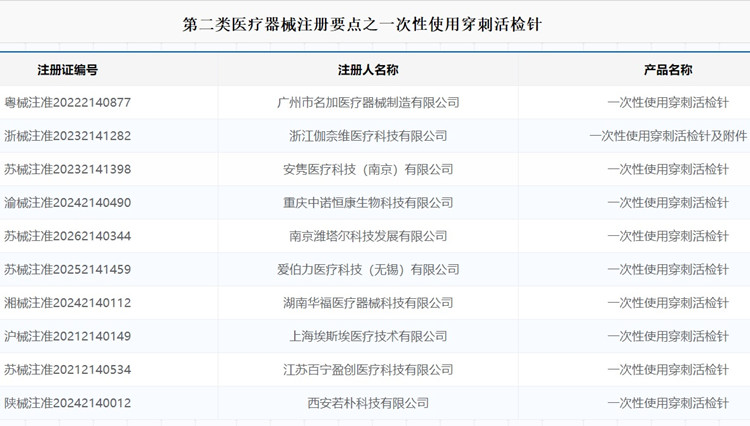Click product name in 粤械注准20222140877 row
The height and width of the screenshot is (426, 750).
click(x=668, y=102)
